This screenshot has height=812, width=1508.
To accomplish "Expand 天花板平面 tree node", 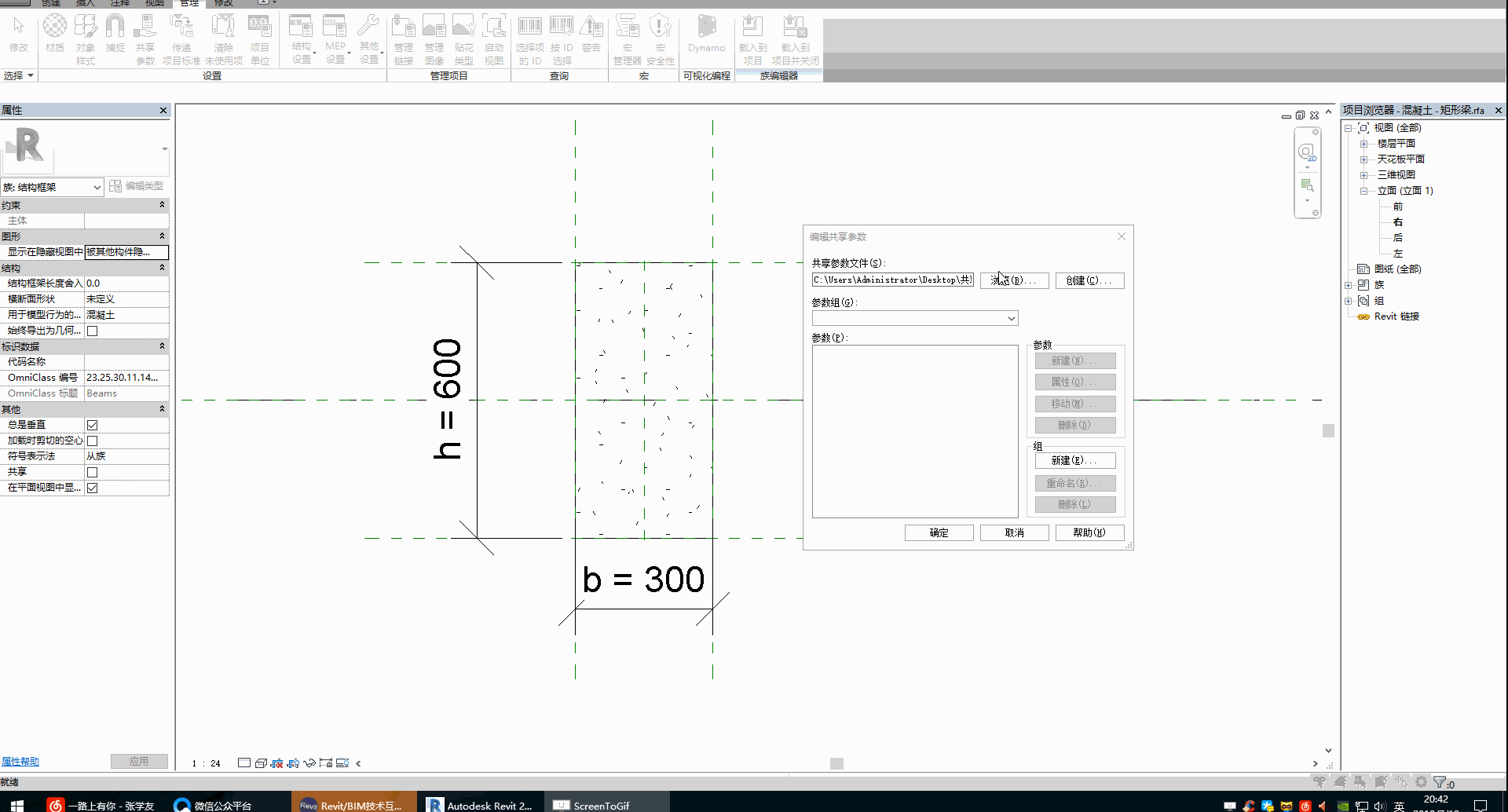I will pyautogui.click(x=1364, y=159).
